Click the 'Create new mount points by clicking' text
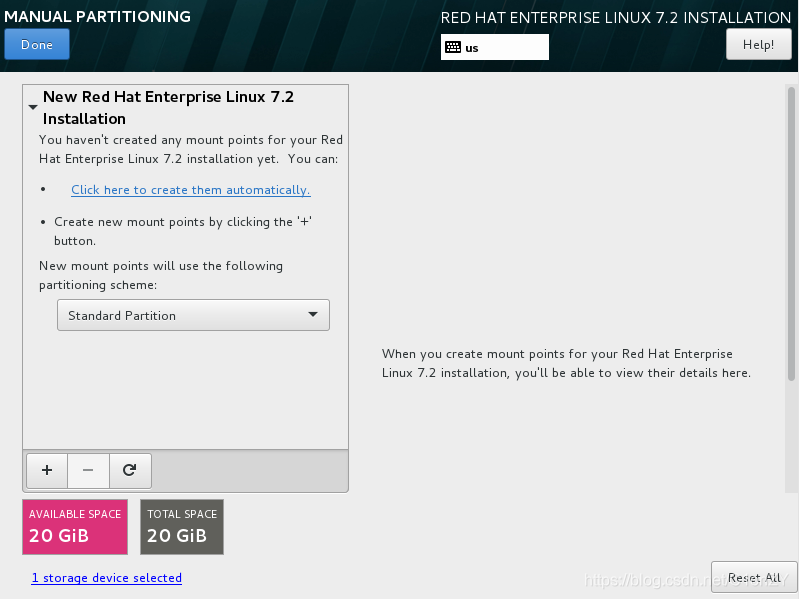This screenshot has height=599, width=799. coord(183,231)
